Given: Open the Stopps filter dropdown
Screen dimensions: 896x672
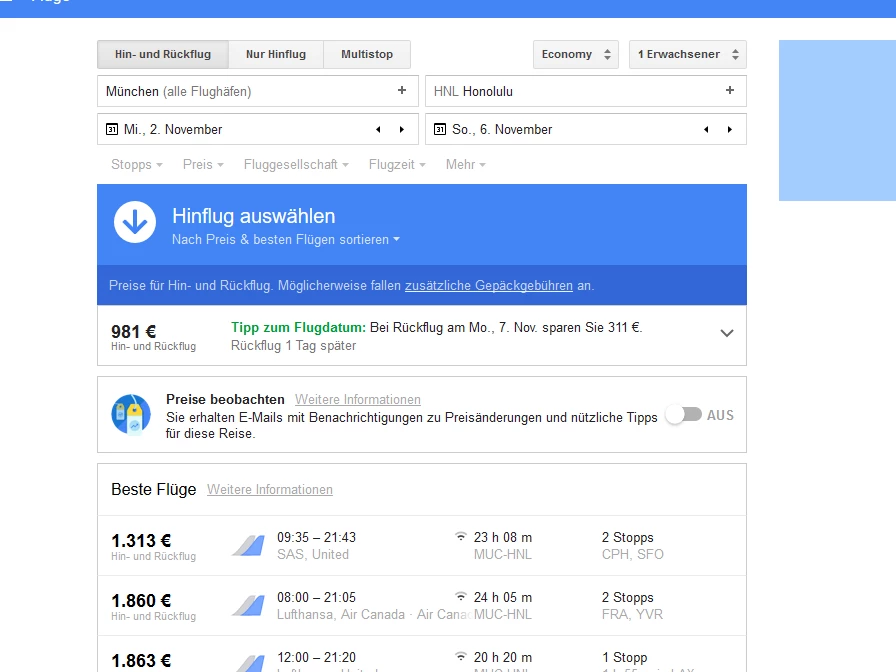Looking at the screenshot, I should pos(137,165).
